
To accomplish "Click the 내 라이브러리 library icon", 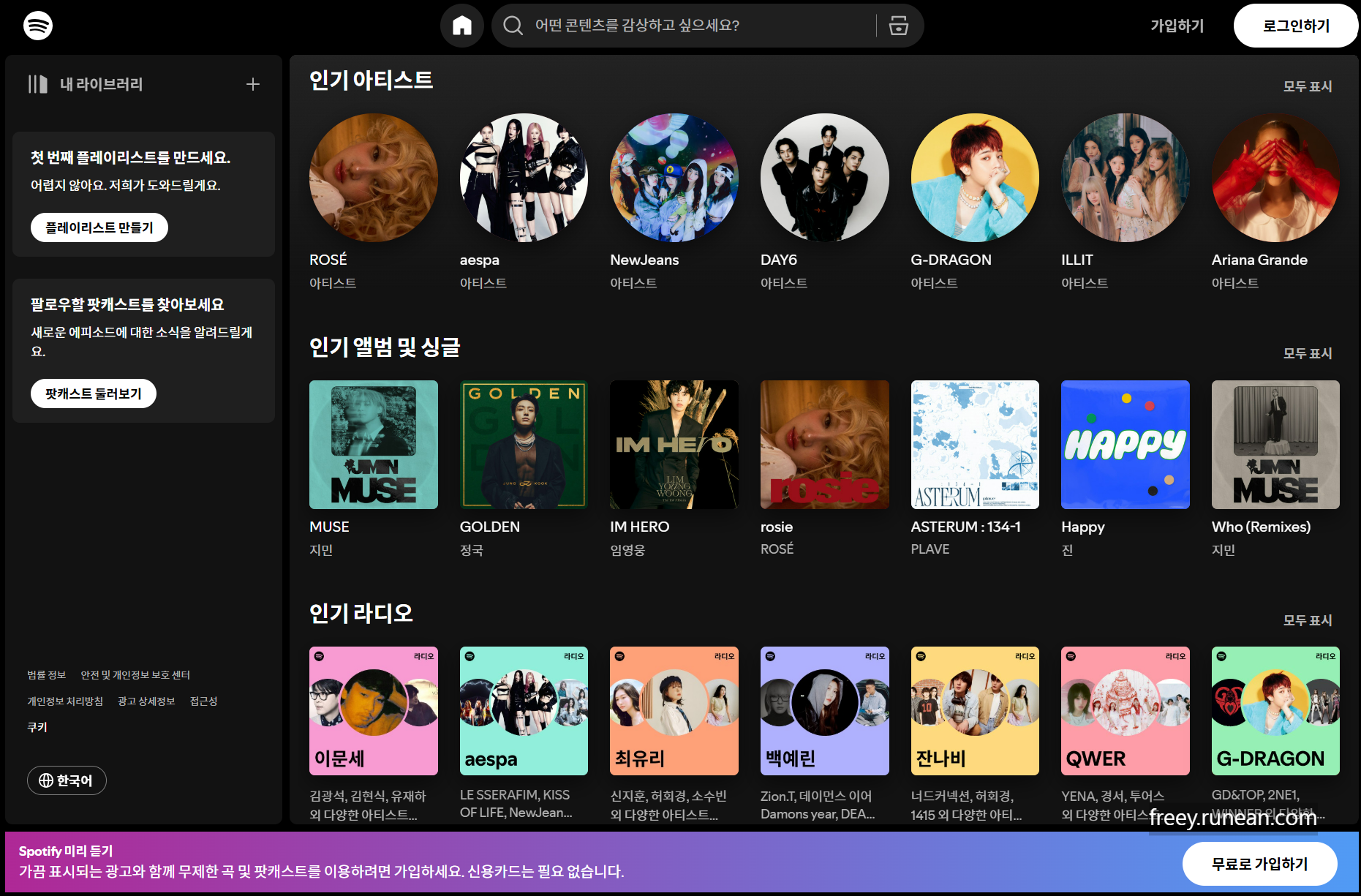I will 37,83.
